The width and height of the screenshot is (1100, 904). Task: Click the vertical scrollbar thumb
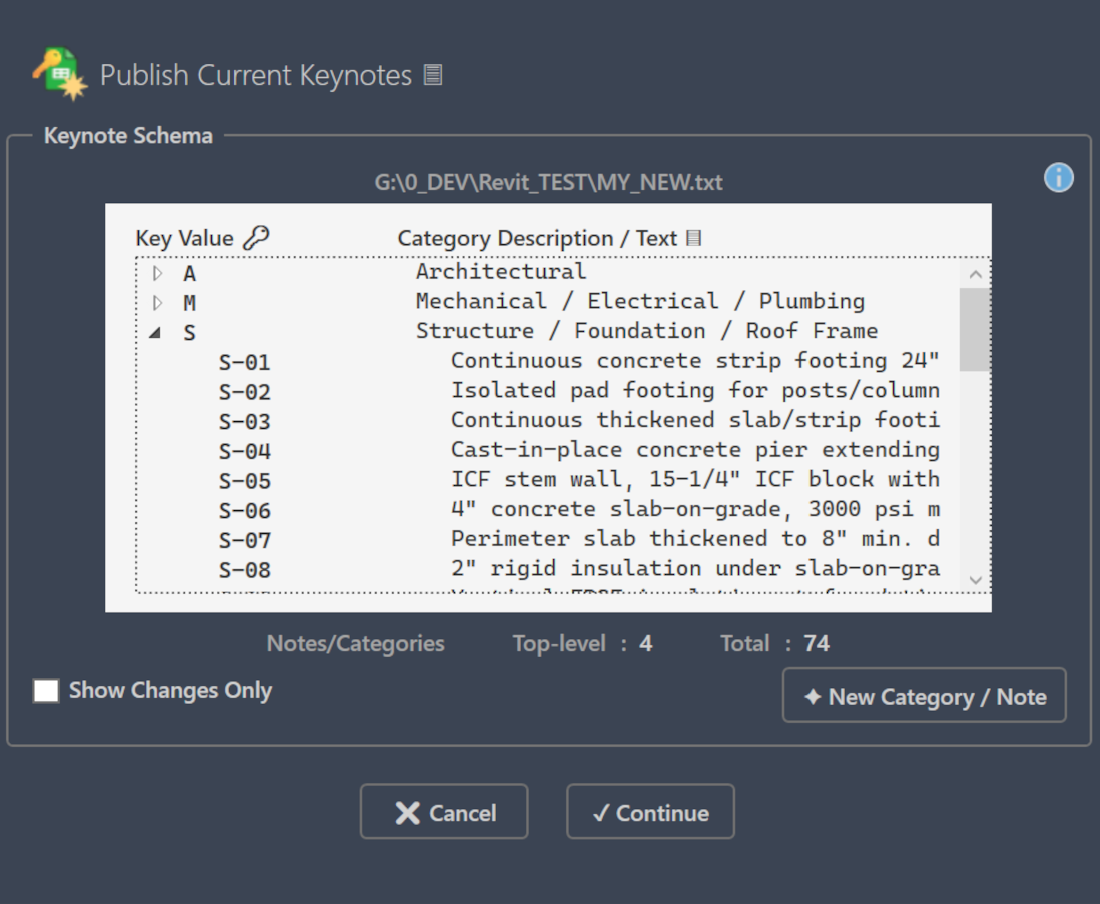pos(975,330)
